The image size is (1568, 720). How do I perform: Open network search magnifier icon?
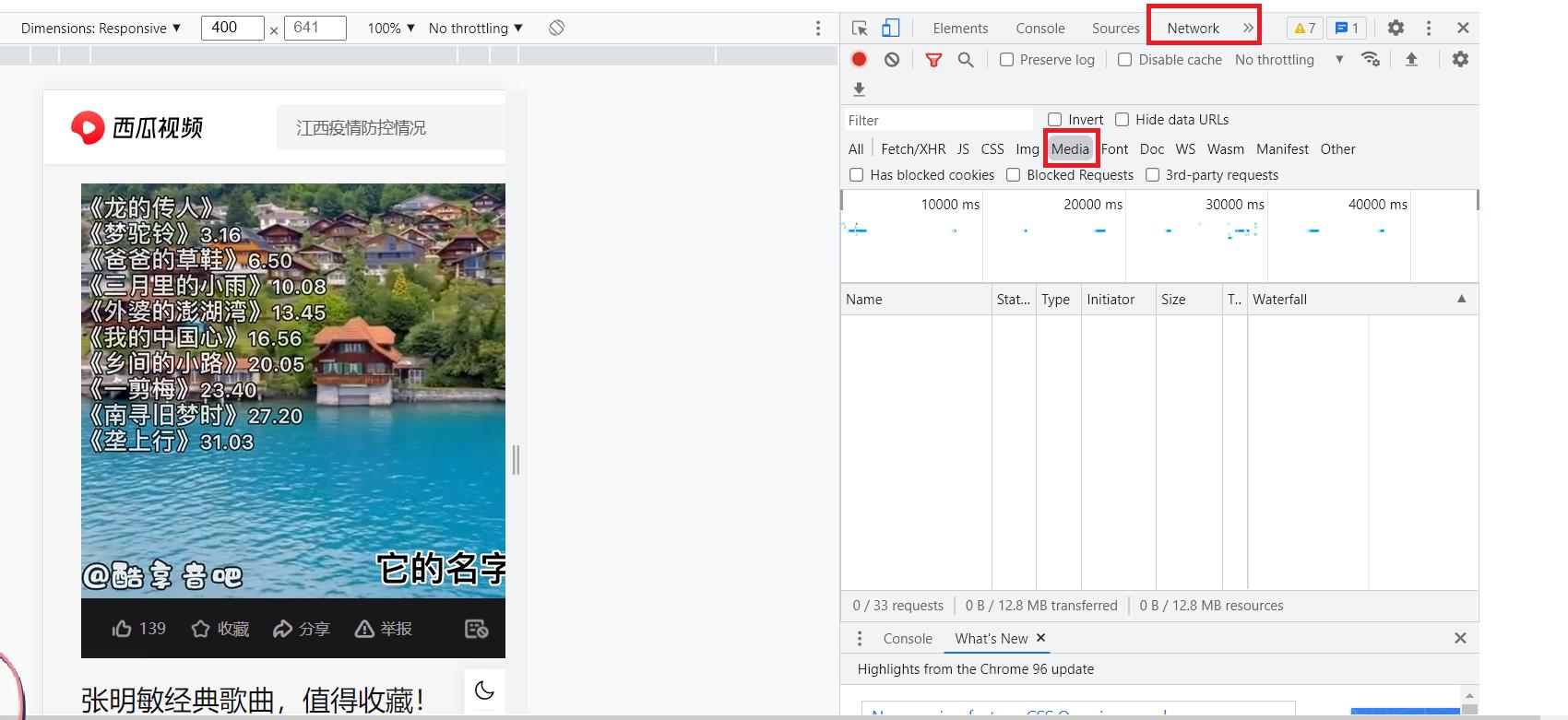click(966, 60)
